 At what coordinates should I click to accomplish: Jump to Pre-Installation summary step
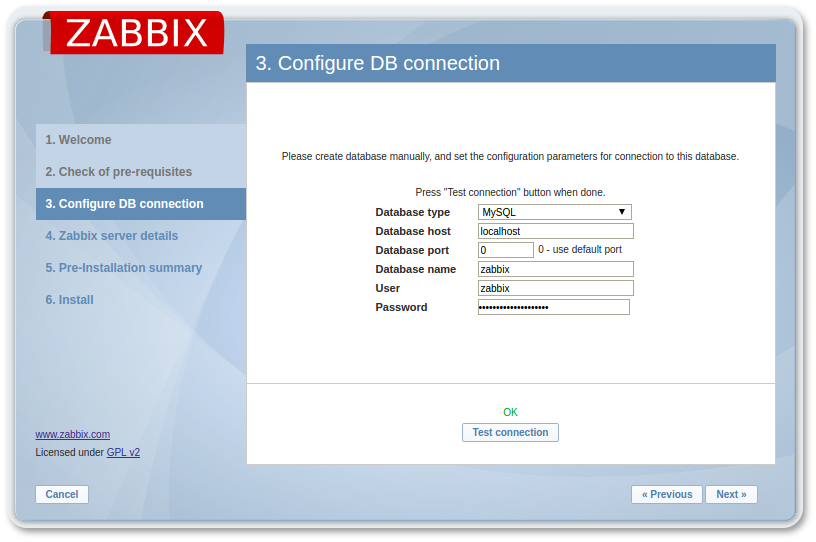tap(123, 268)
